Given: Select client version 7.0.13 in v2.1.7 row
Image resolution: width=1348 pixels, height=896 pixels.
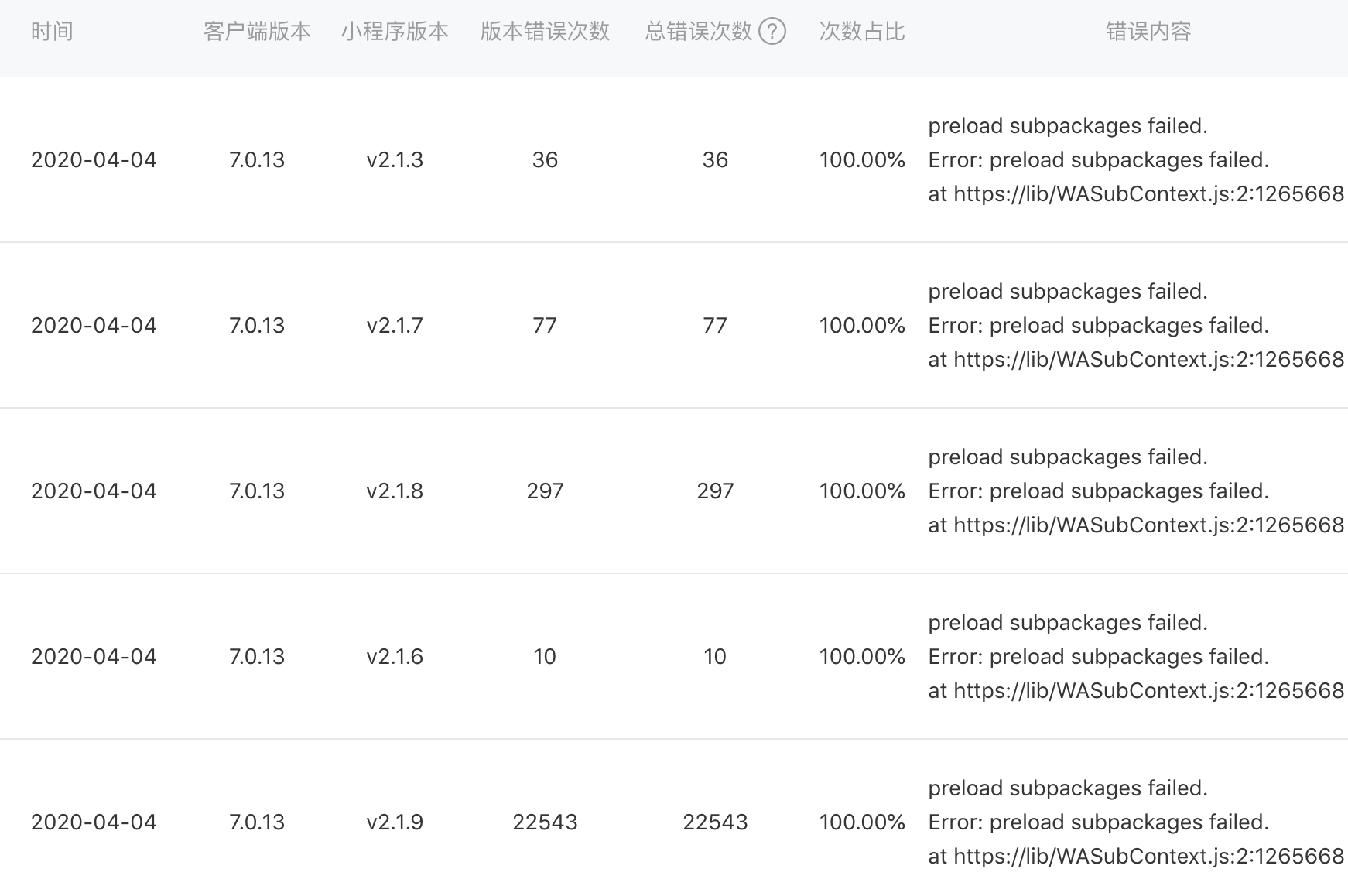Looking at the screenshot, I should 257,326.
